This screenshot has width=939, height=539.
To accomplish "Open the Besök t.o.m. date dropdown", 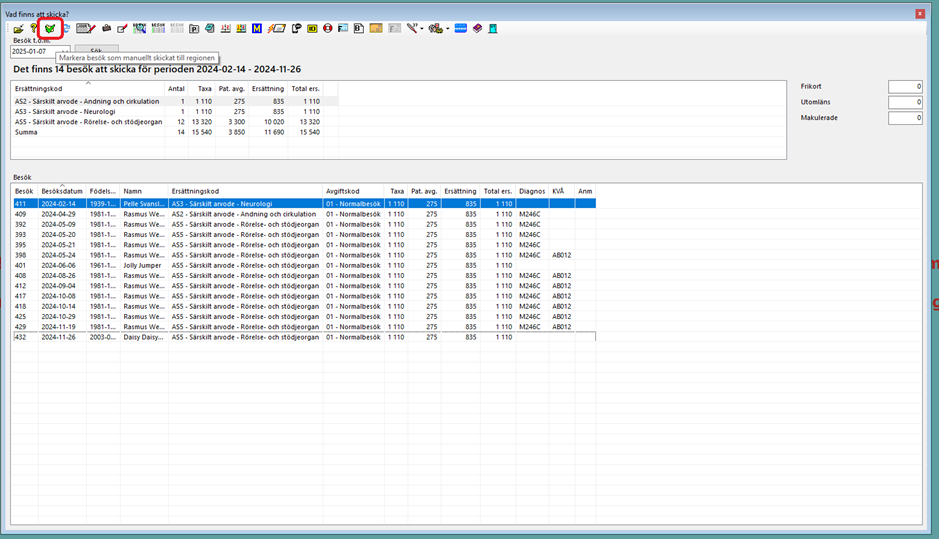I will point(65,52).
